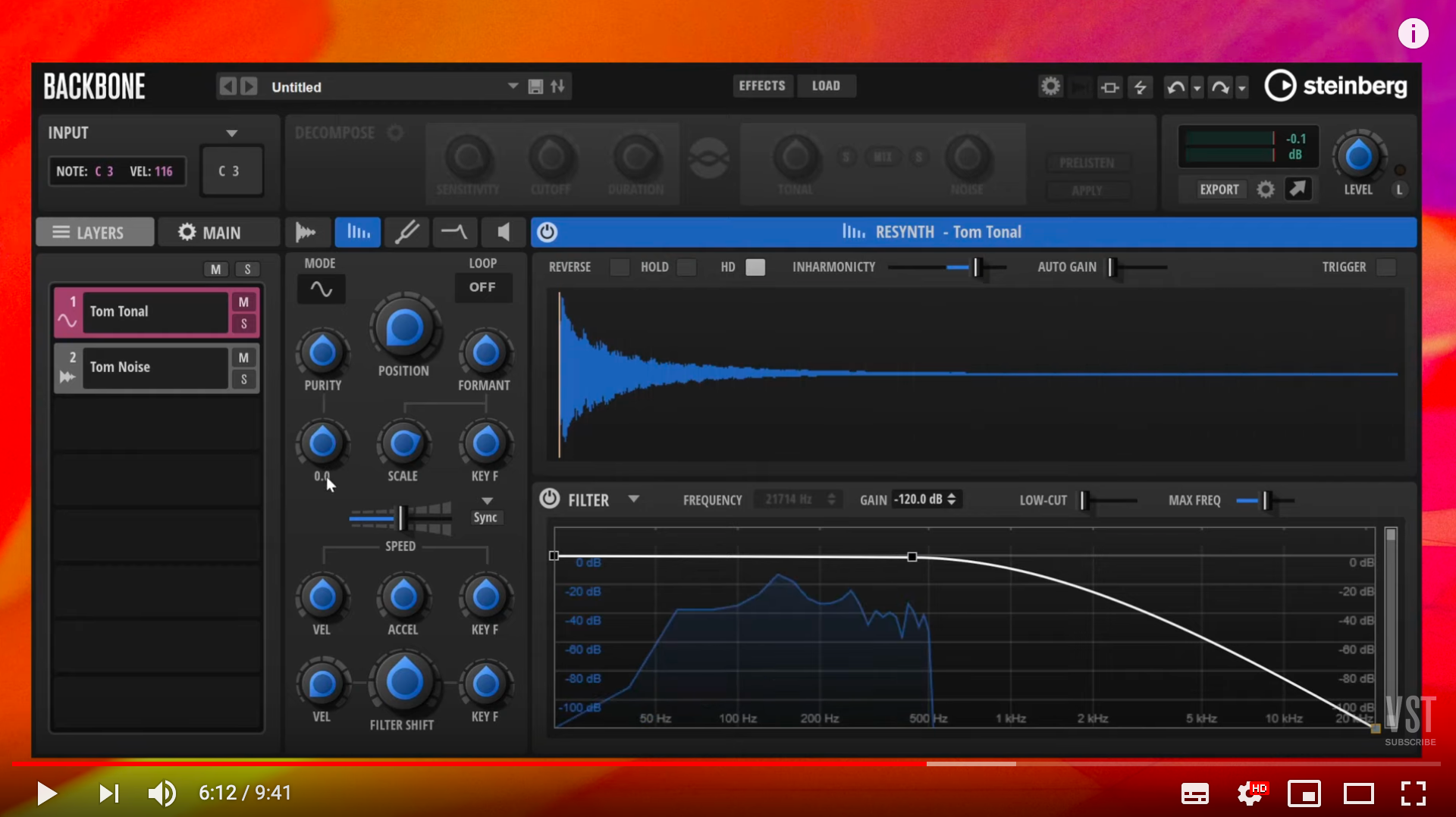The width and height of the screenshot is (1456, 817).
Task: Click the preset arrows icon beside save
Action: pyautogui.click(x=557, y=86)
